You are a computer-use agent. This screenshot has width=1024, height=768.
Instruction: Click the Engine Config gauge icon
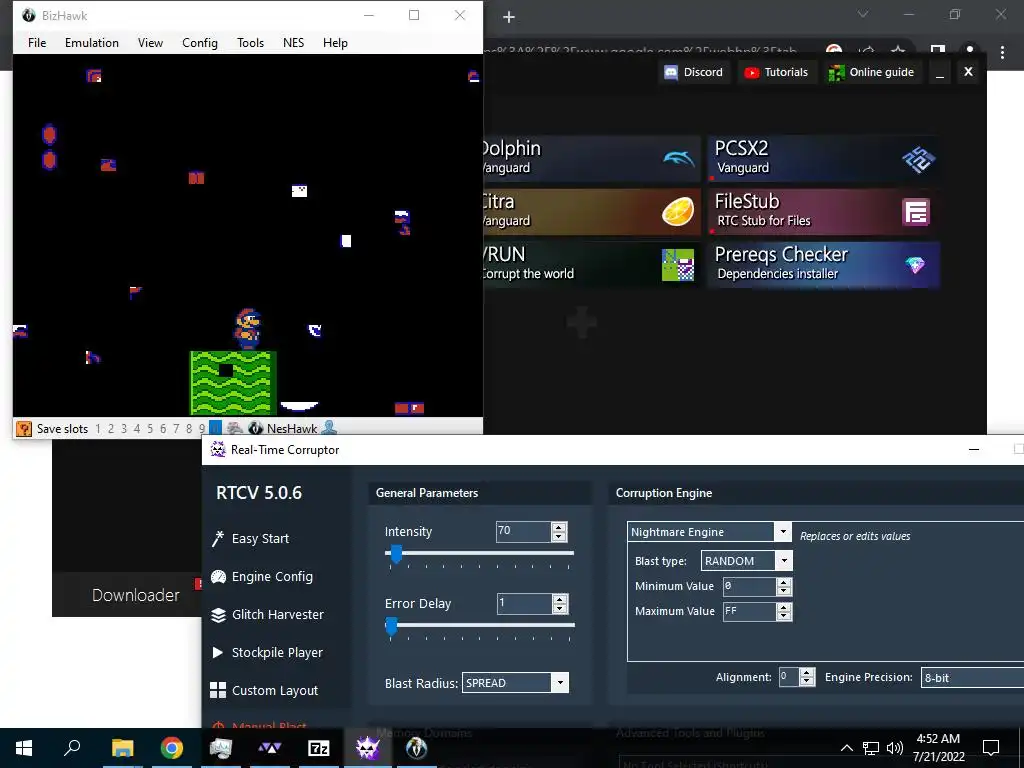pos(218,577)
